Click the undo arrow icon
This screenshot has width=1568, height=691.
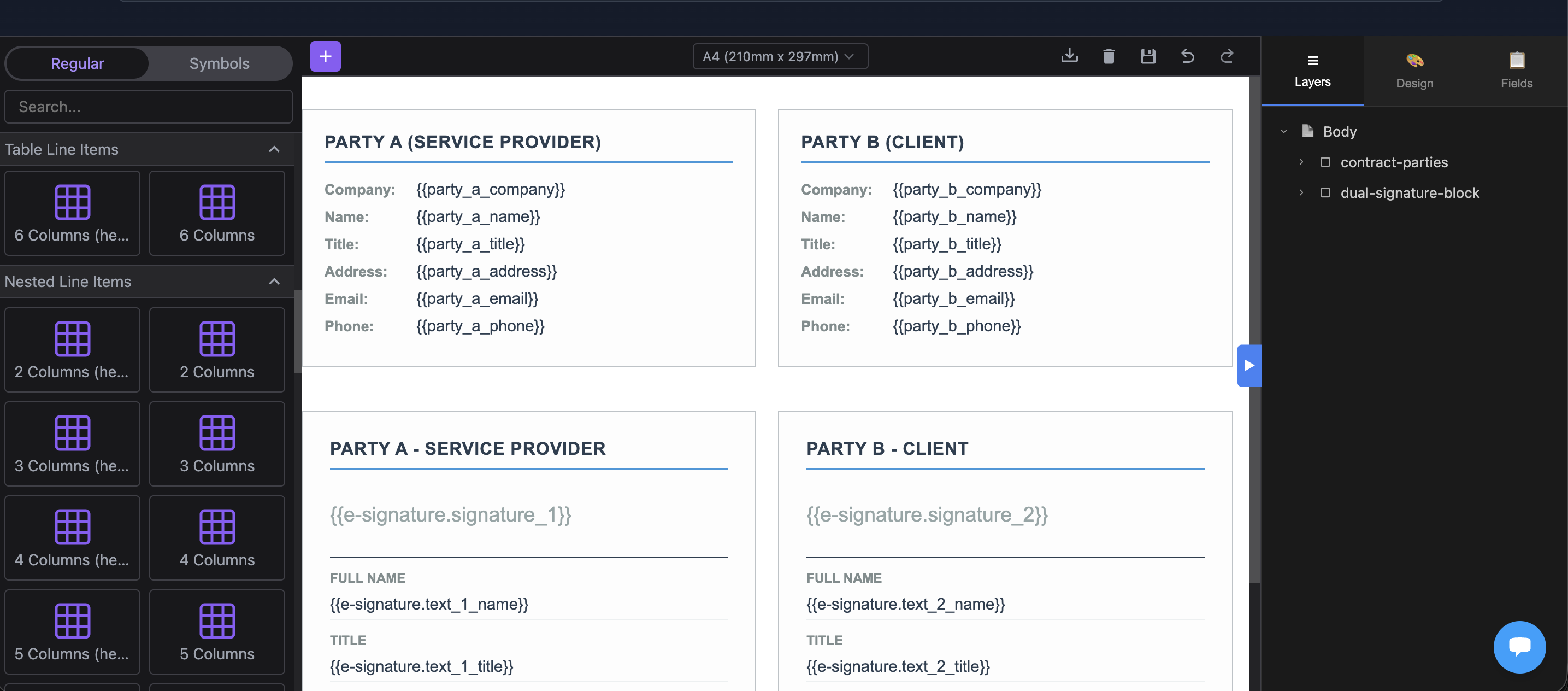click(1187, 57)
